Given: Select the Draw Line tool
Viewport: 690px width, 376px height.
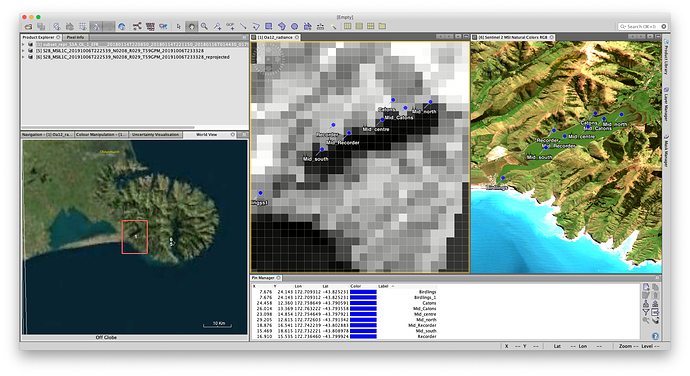Looking at the screenshot, I should click(x=243, y=26).
